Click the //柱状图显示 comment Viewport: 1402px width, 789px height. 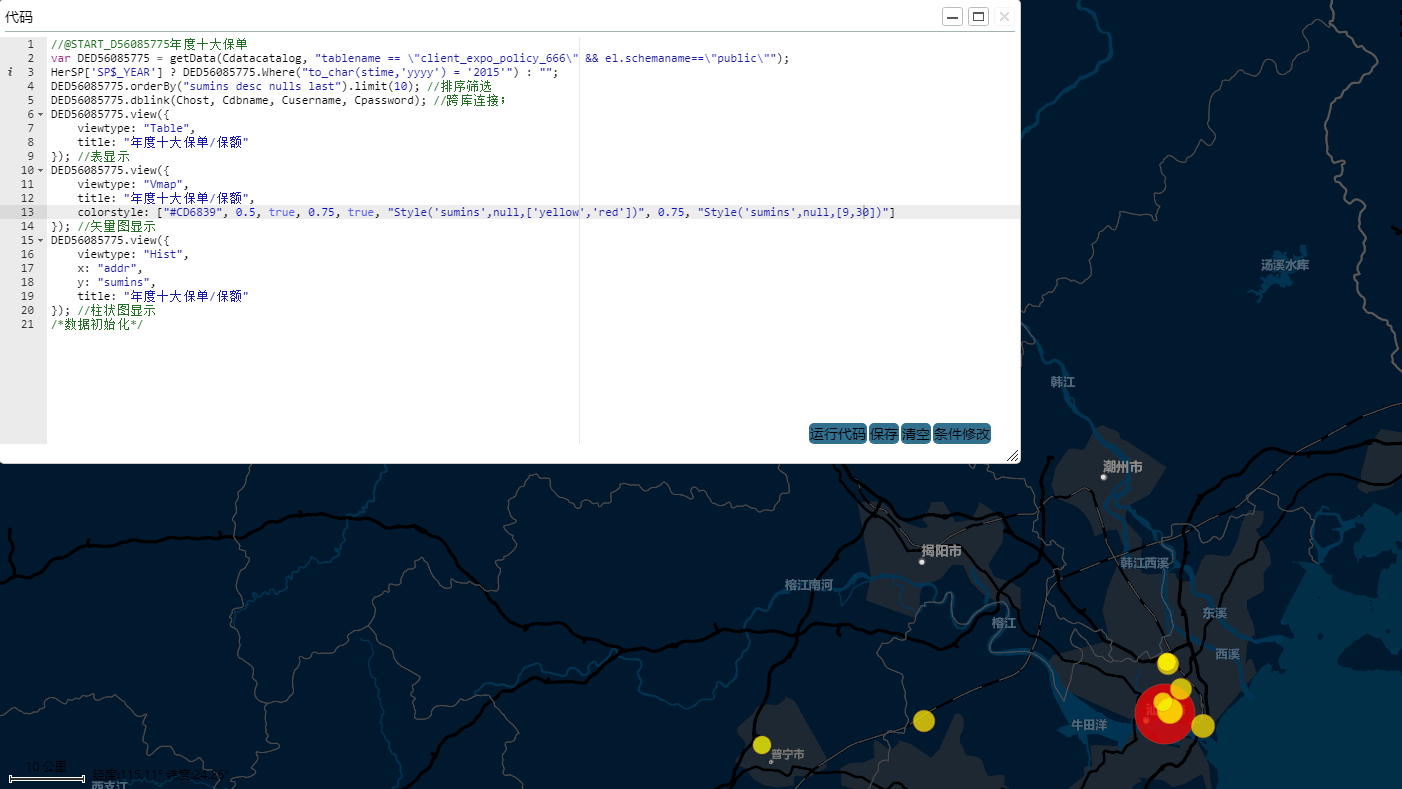[116, 310]
